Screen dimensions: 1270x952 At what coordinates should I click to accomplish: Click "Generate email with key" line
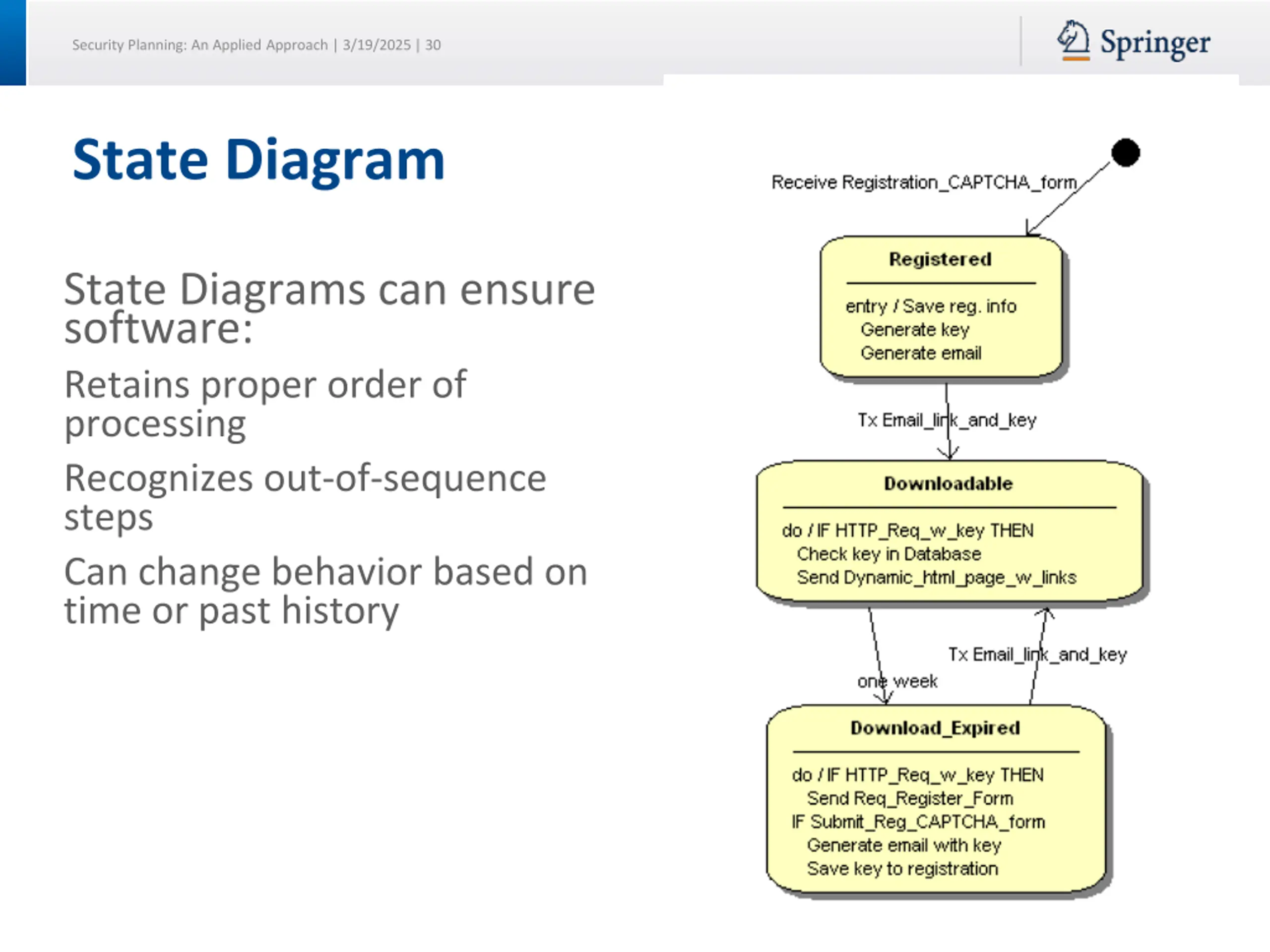coord(904,845)
